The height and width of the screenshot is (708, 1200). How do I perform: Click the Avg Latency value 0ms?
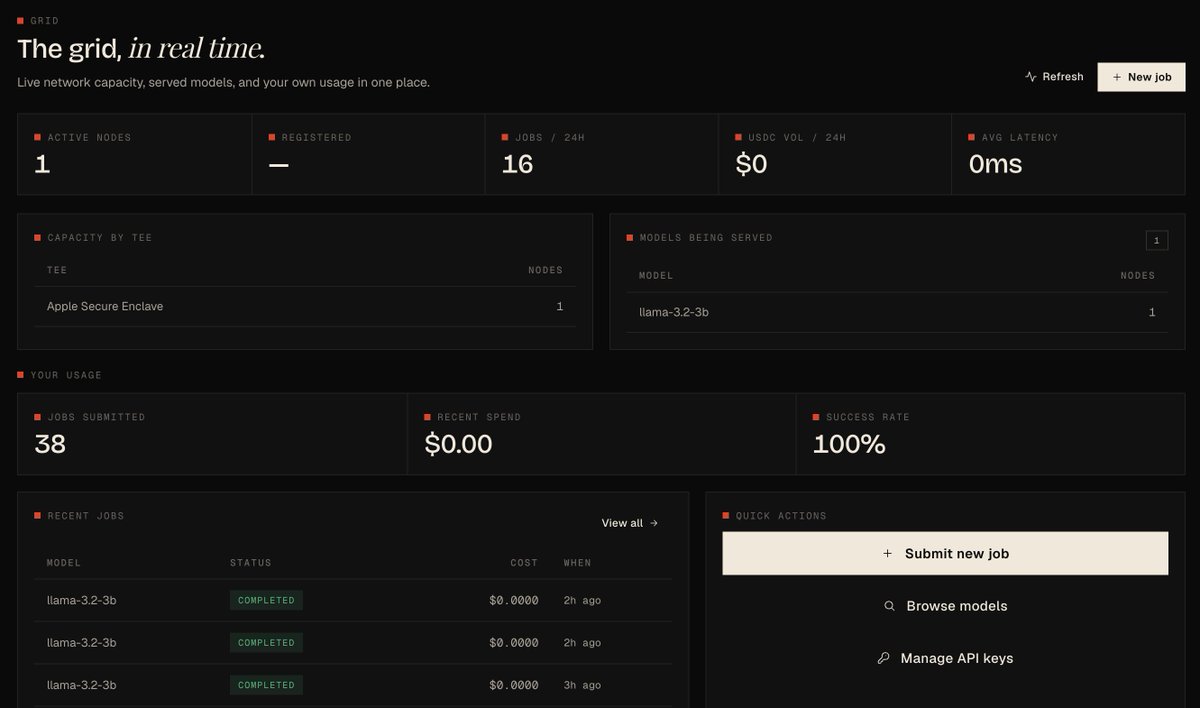[x=995, y=165]
